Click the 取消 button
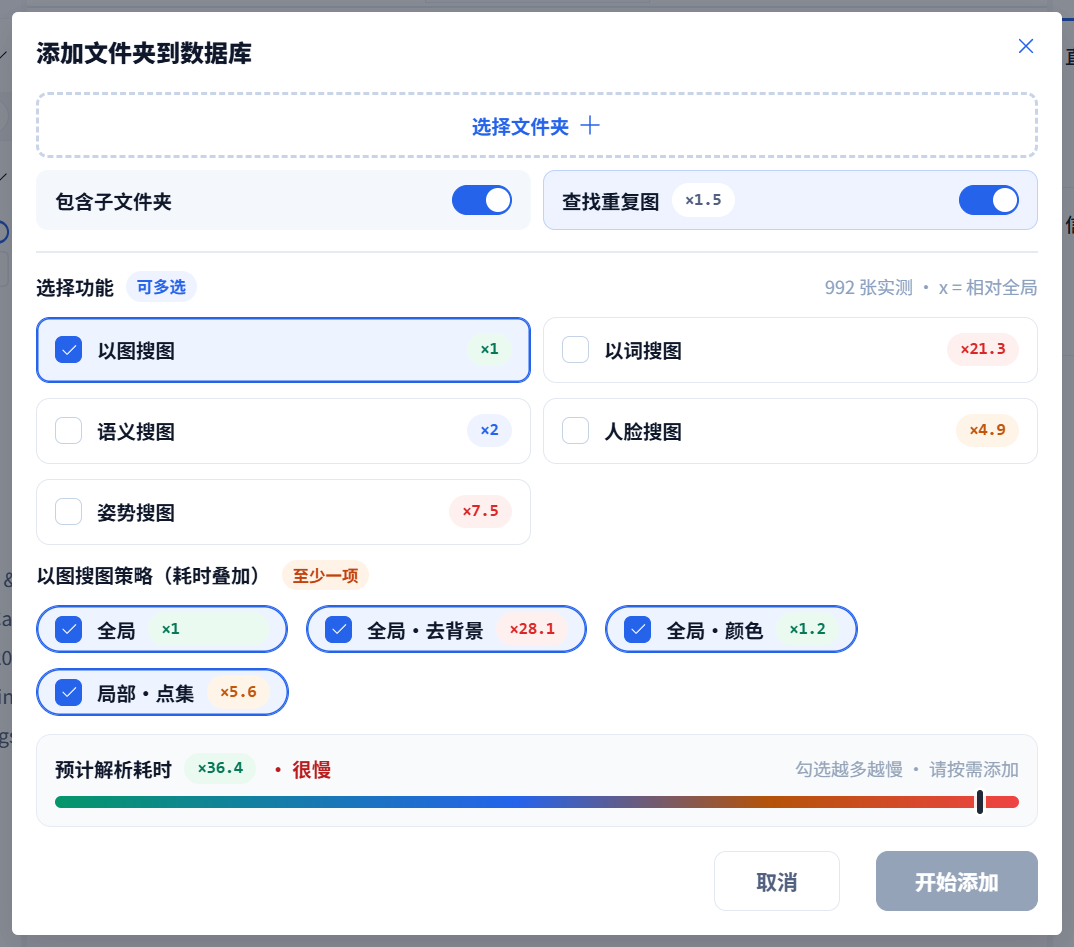 (777, 881)
